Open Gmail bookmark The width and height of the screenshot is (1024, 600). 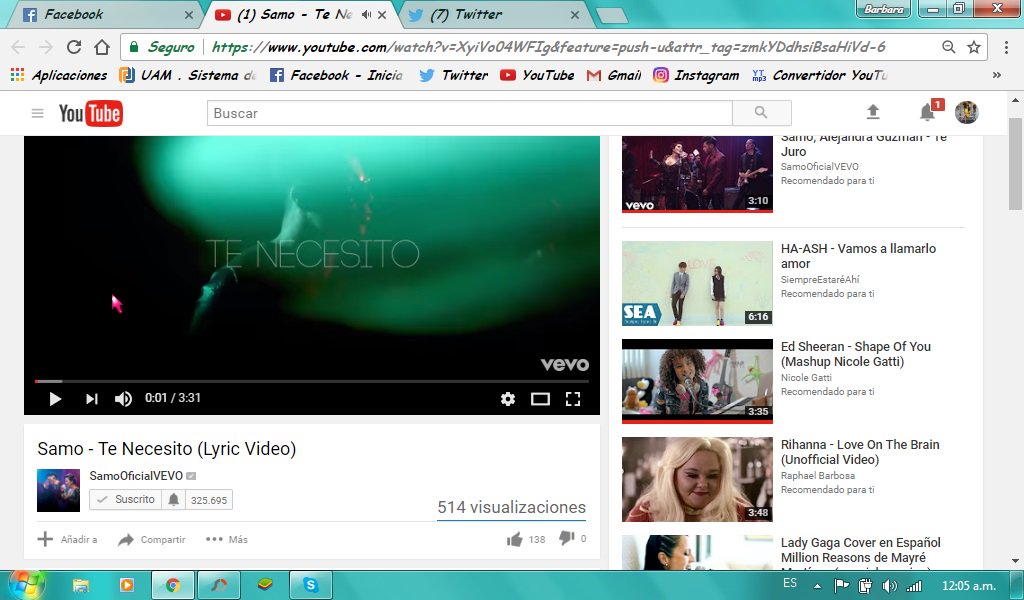pyautogui.click(x=614, y=75)
